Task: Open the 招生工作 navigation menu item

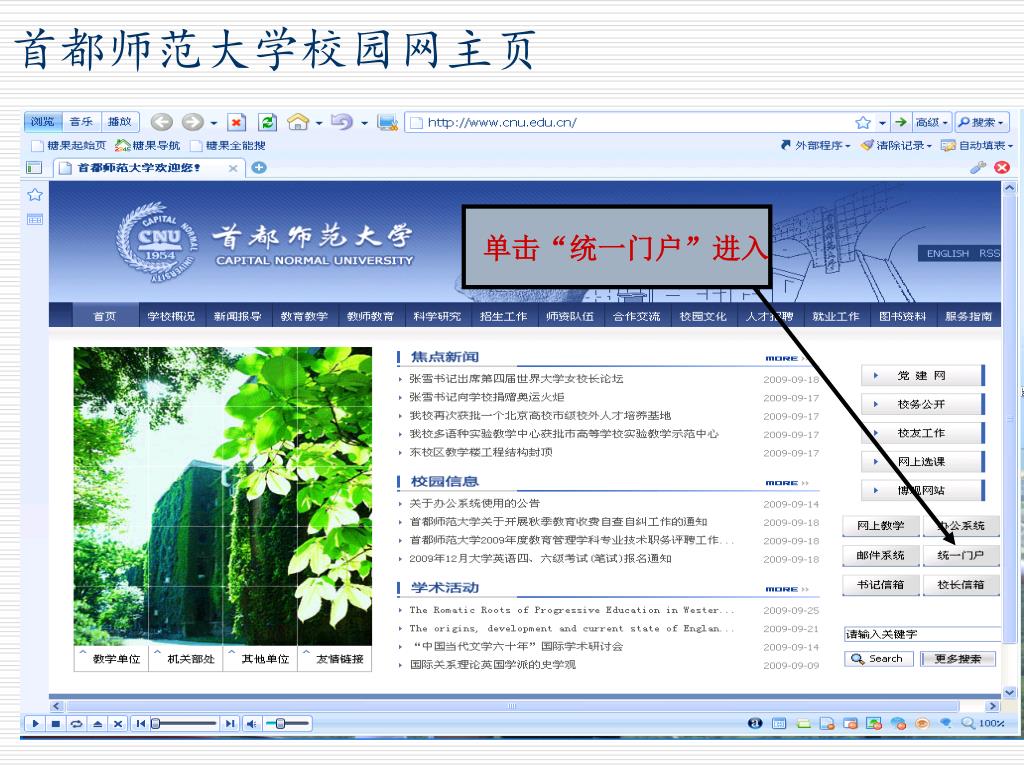Action: pos(504,316)
